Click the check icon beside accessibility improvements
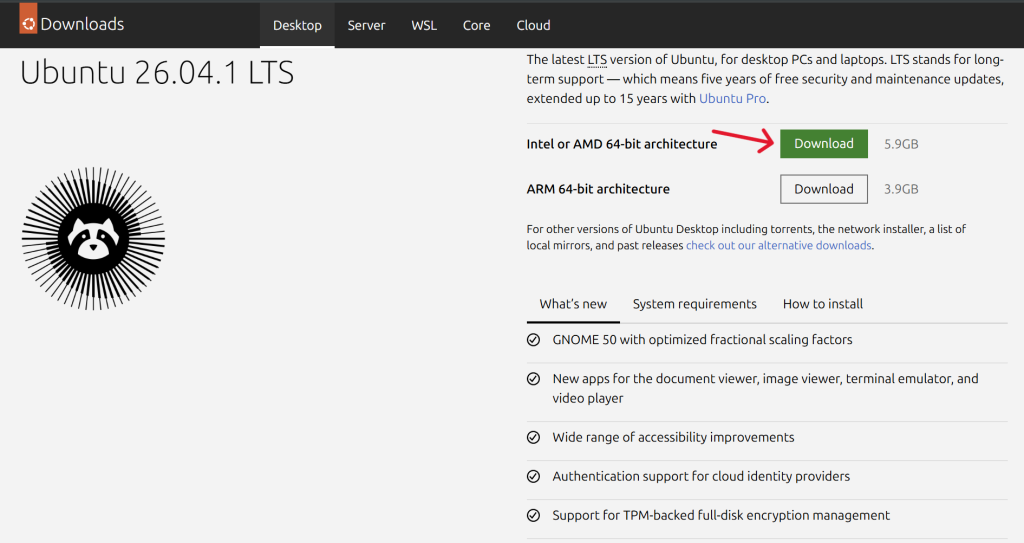This screenshot has height=543, width=1024. [534, 437]
